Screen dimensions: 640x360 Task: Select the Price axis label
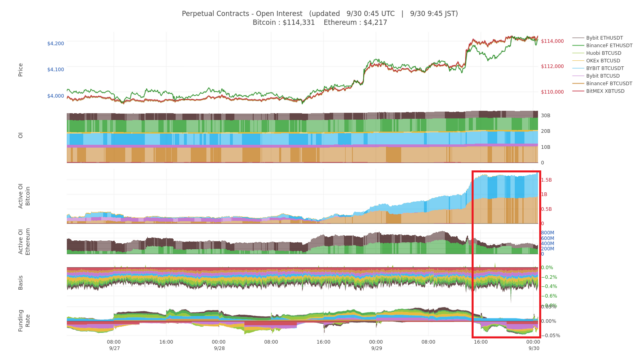(x=20, y=70)
